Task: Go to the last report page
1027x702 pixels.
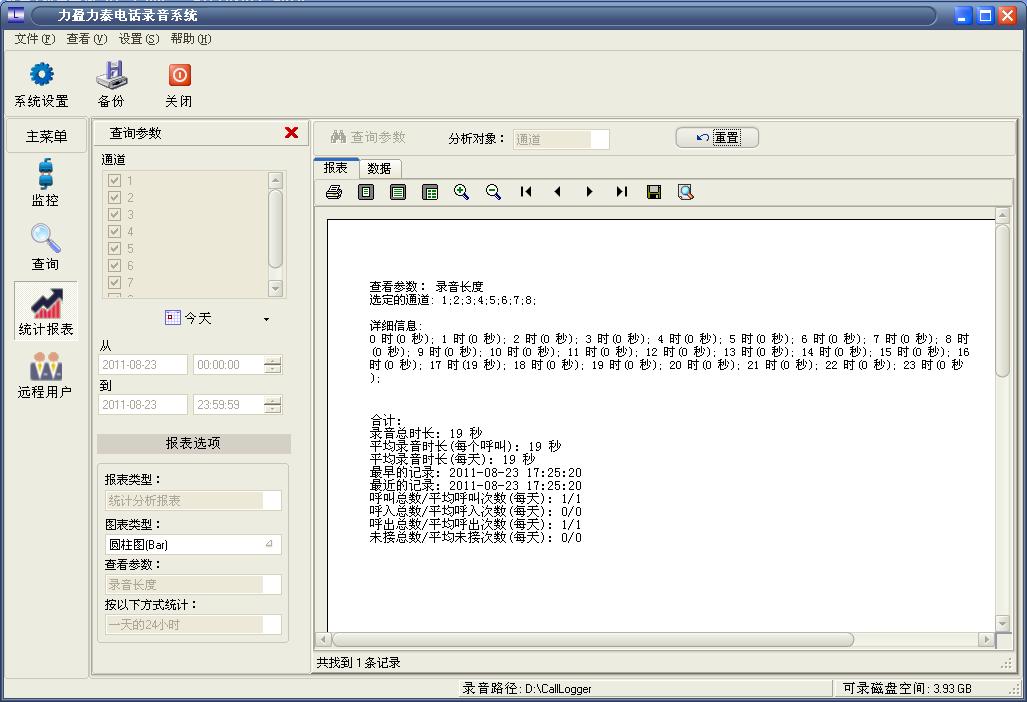Action: 621,192
